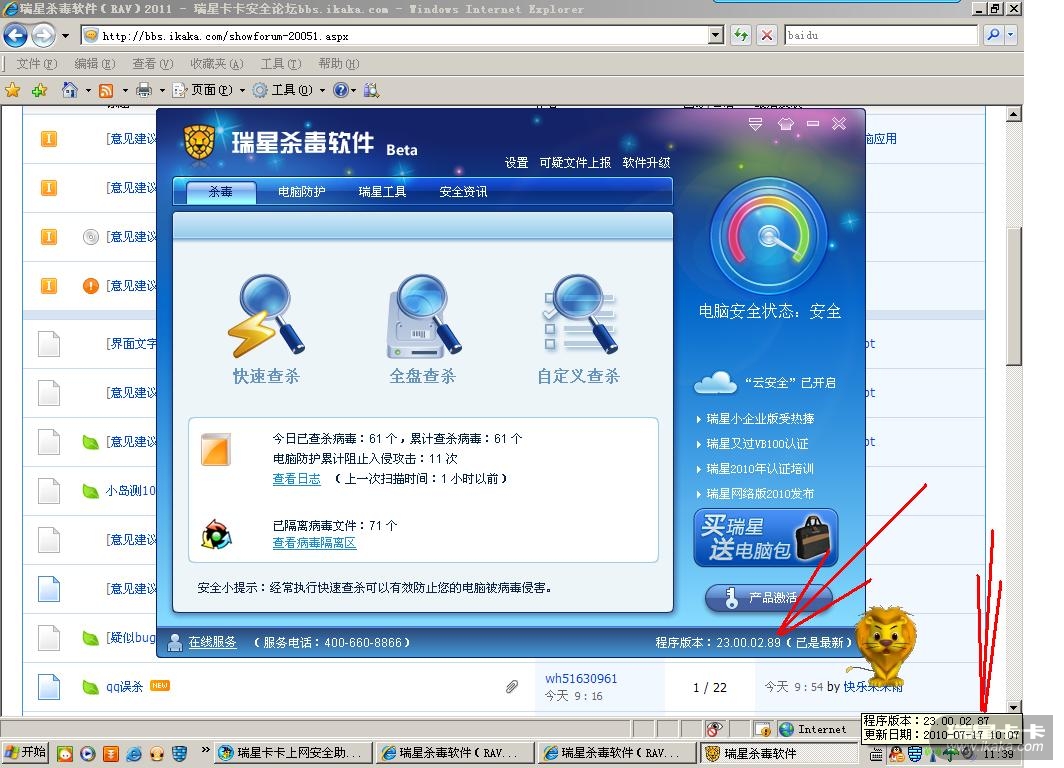Open the 收藏夹(A) menu
Screen dimensions: 1064x768
click(x=216, y=64)
